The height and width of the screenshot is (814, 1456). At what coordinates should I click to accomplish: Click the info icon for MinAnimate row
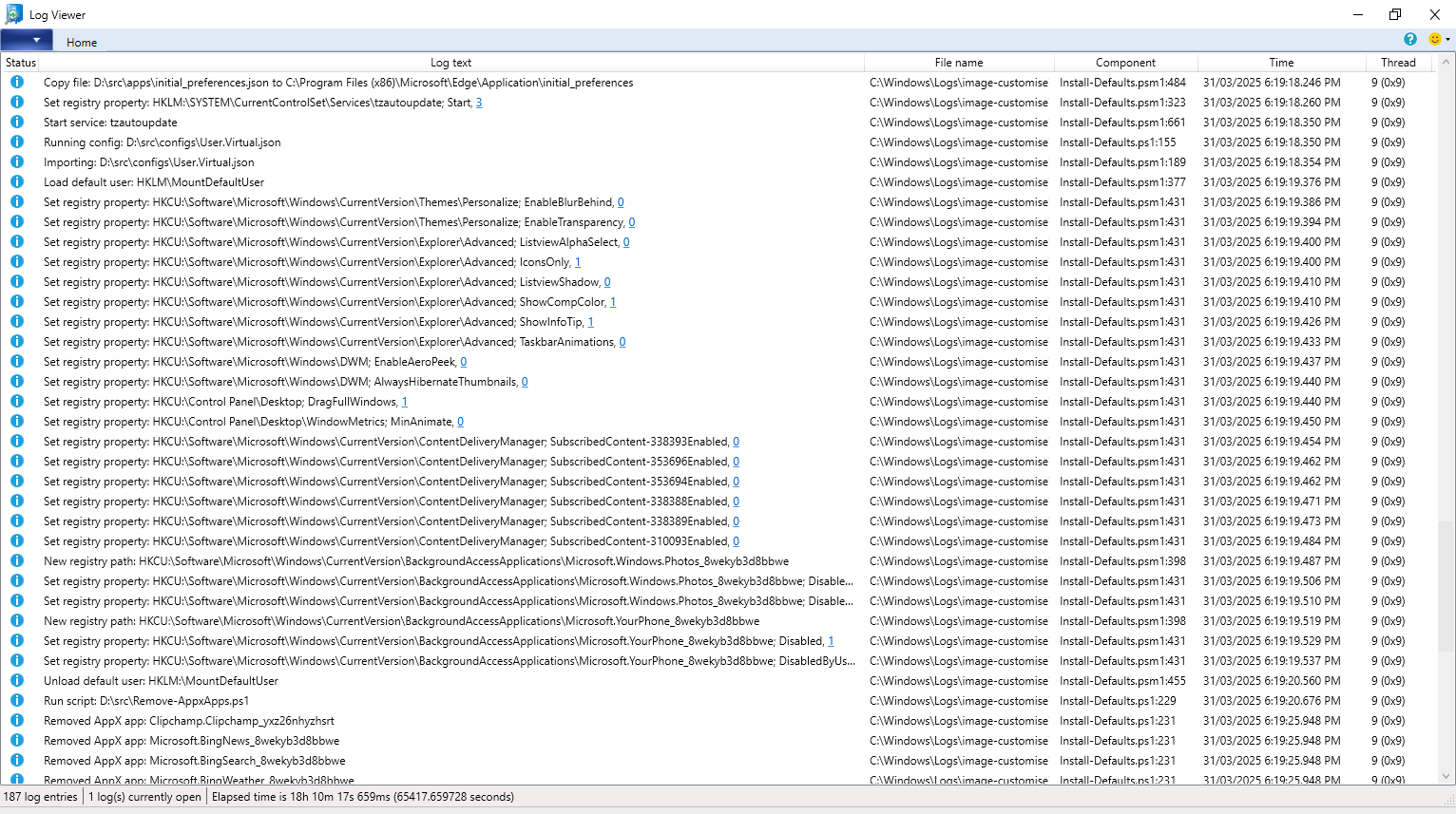tap(17, 422)
